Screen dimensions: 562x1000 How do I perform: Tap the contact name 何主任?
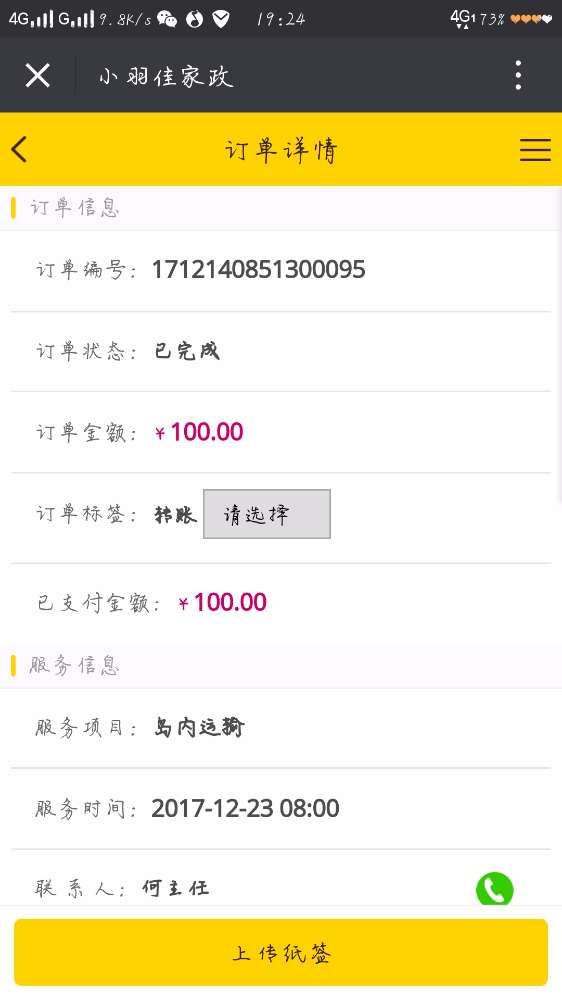(175, 888)
